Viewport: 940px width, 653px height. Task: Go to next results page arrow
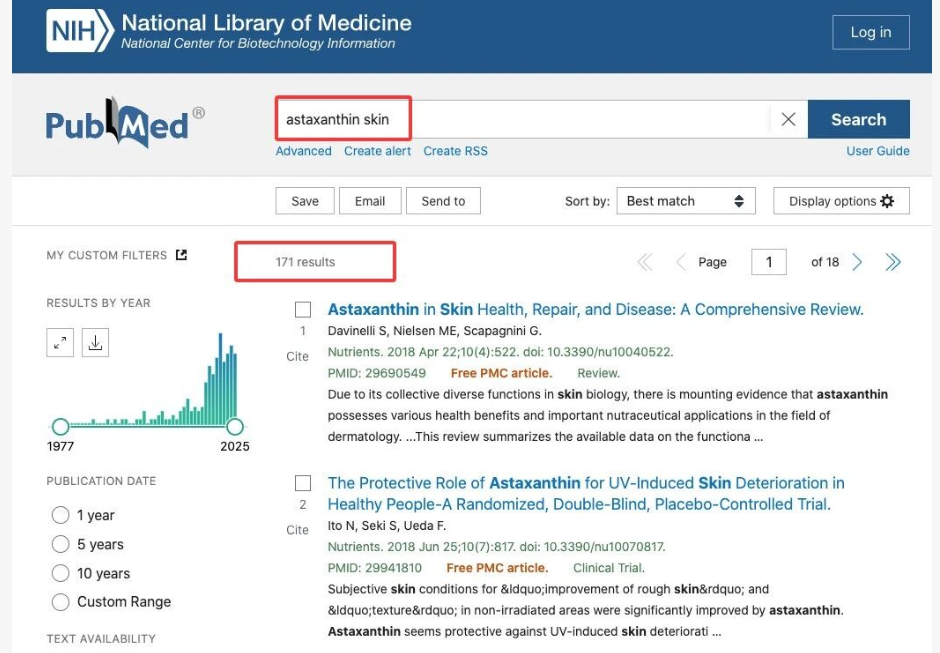[x=857, y=262]
